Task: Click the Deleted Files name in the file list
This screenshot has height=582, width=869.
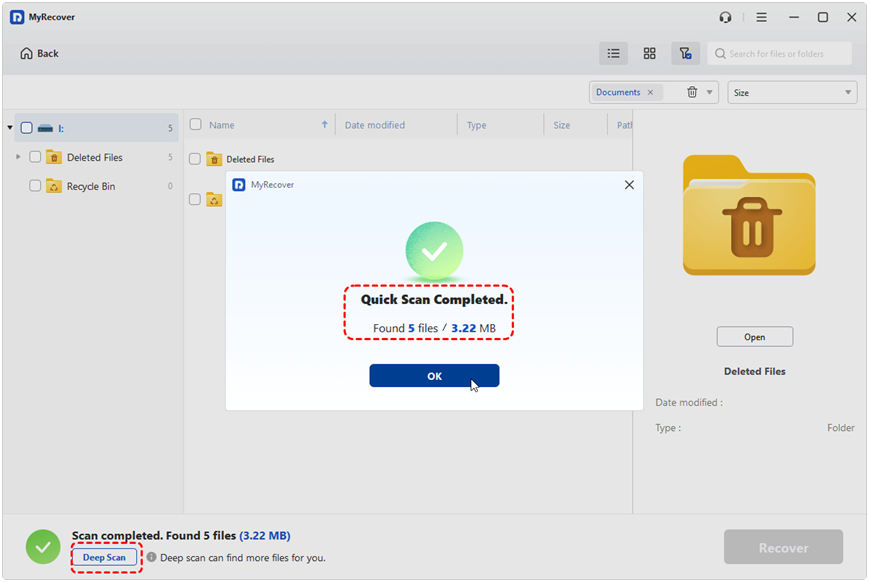Action: 250,160
